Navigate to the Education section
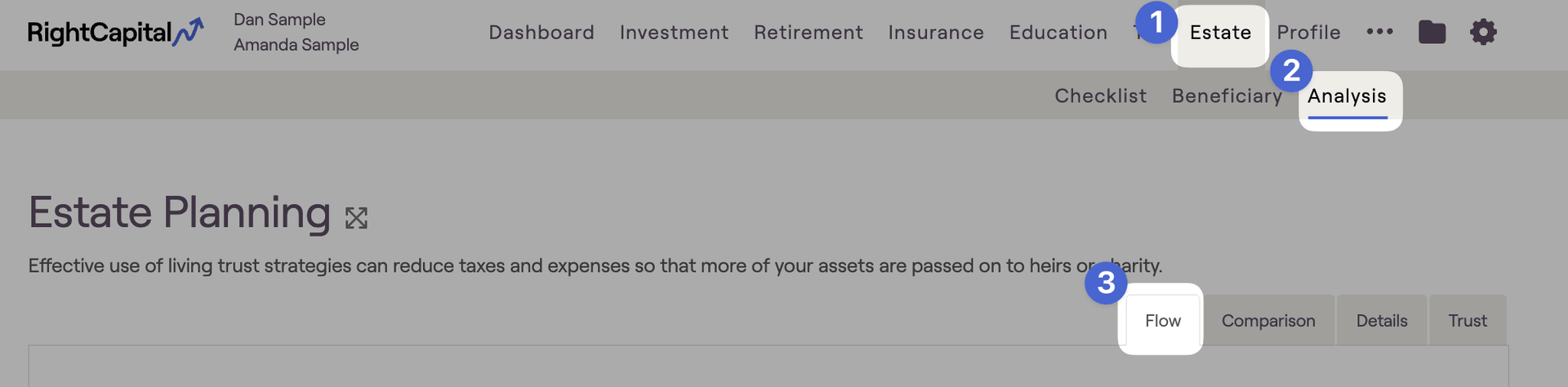This screenshot has height=387, width=1568. tap(1058, 33)
